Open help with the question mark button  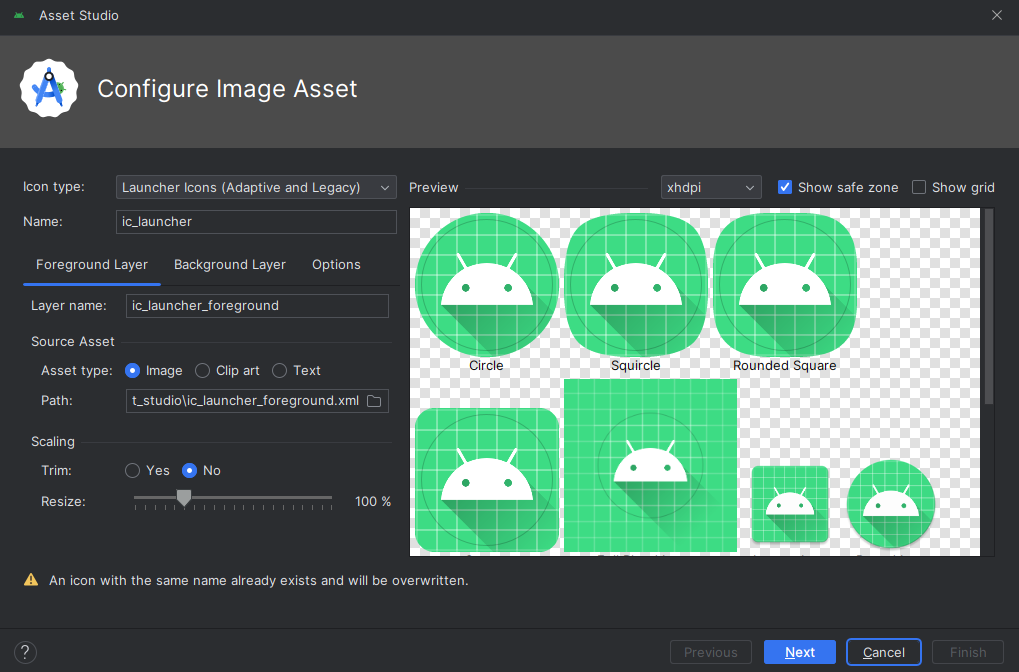[25, 652]
